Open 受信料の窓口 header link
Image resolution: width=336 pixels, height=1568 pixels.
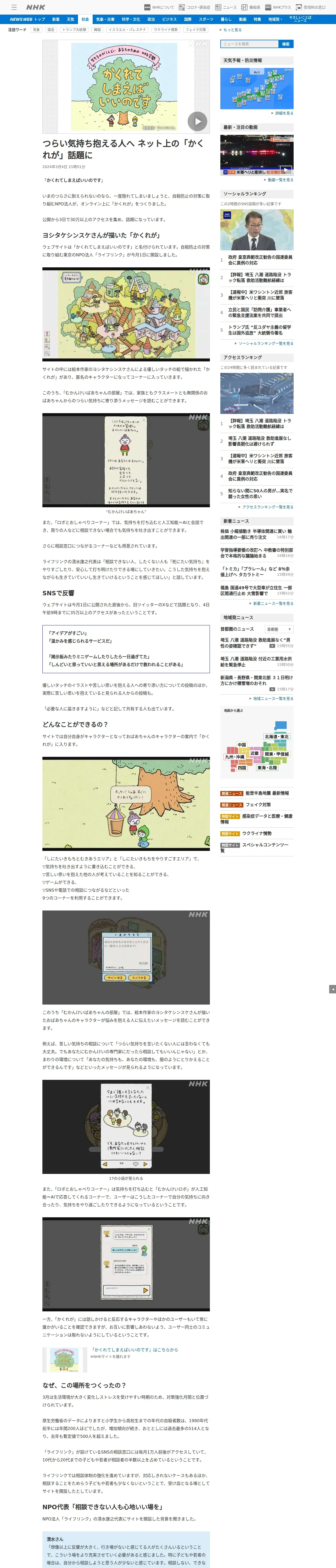(x=311, y=7)
